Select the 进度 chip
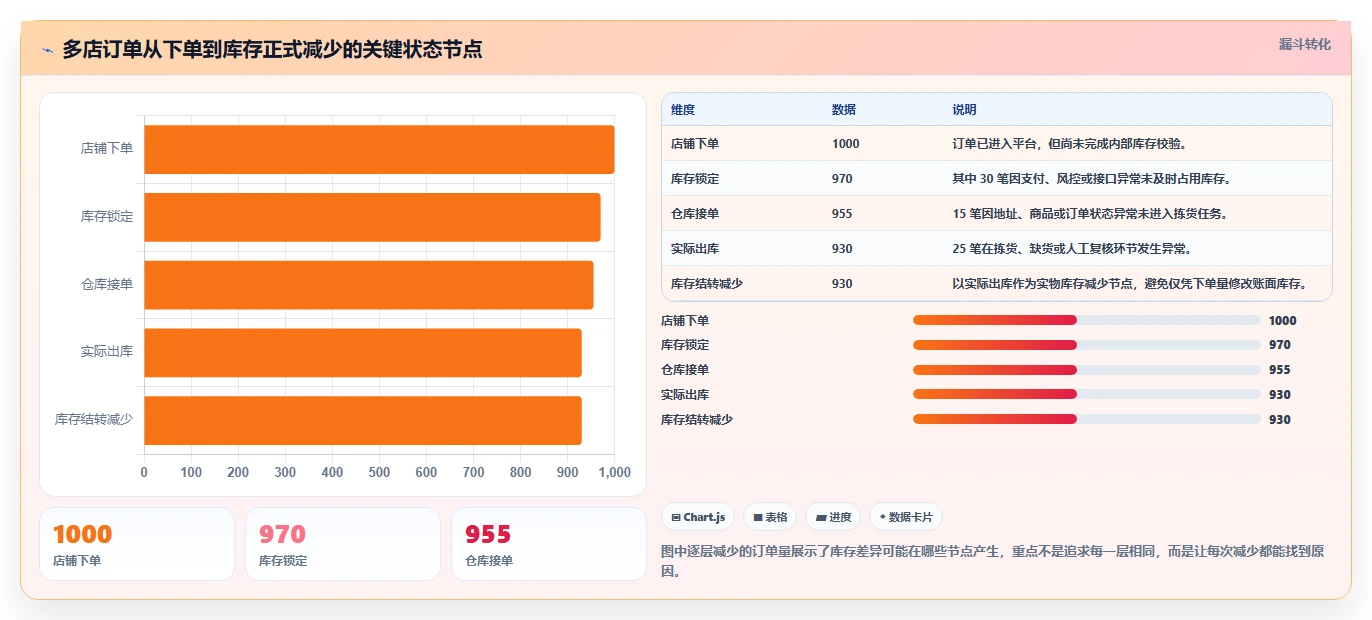 coord(833,517)
